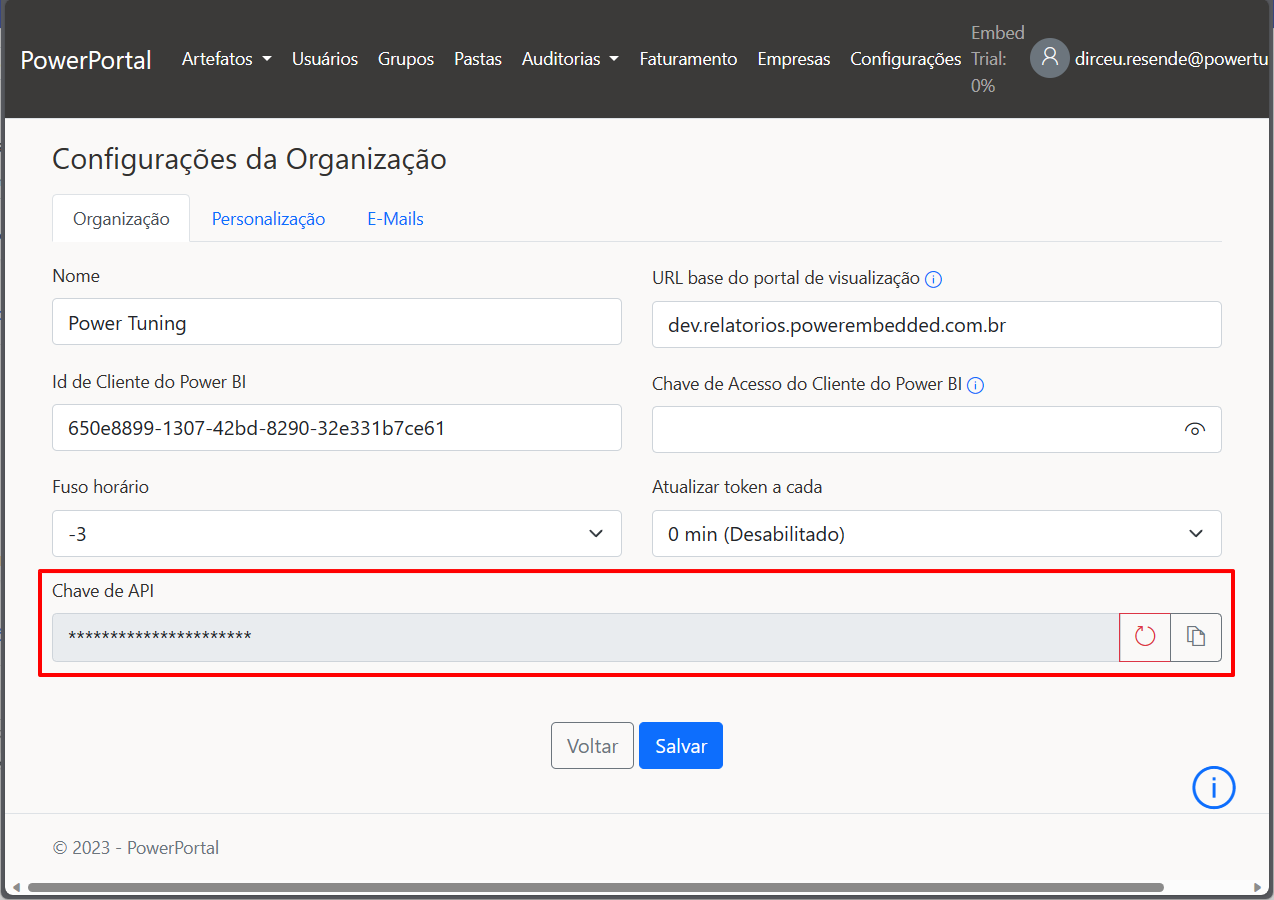Click info icon beside Chave de Acesso label

(x=976, y=385)
